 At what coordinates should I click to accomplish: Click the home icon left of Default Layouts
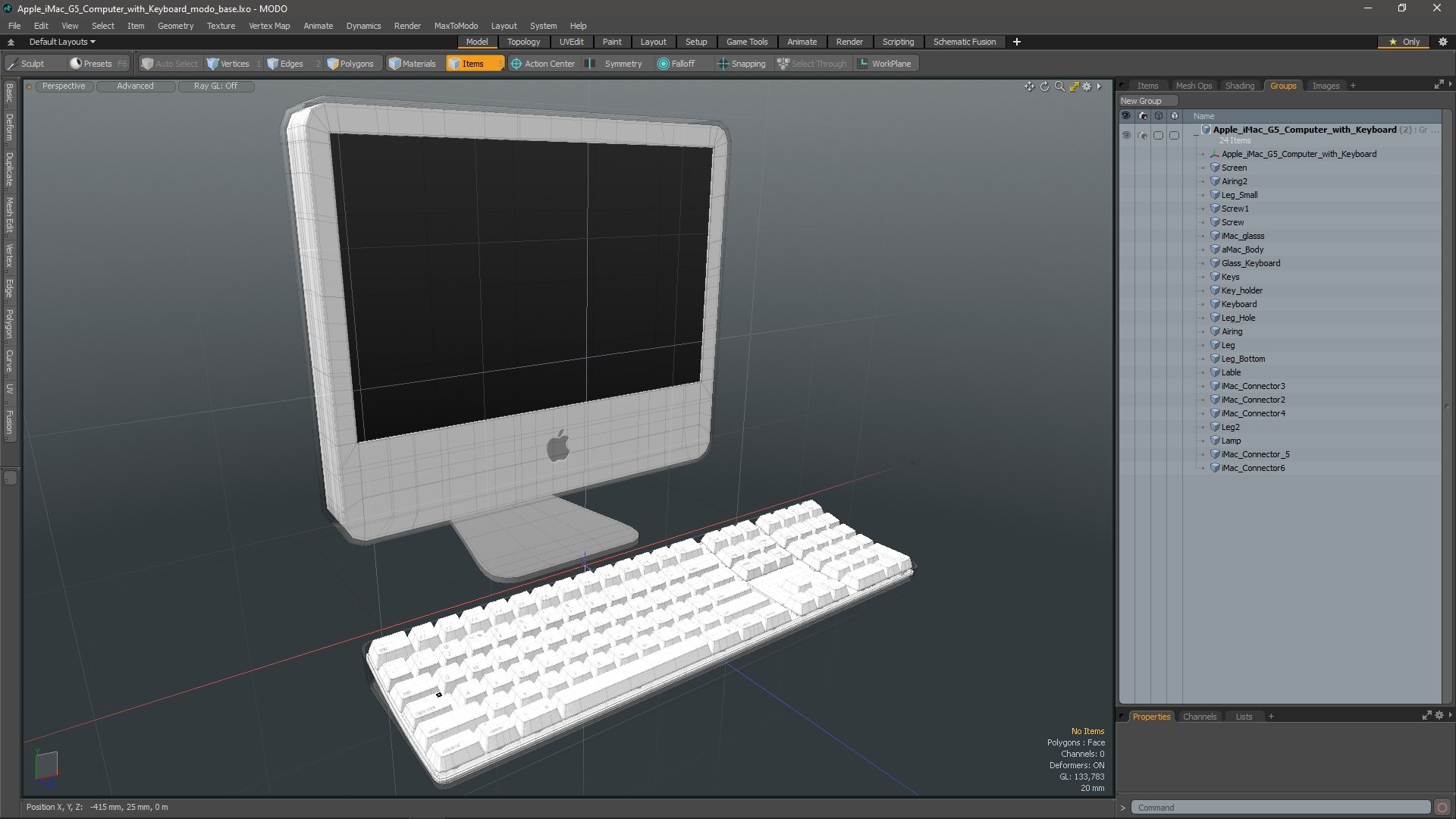(x=11, y=42)
